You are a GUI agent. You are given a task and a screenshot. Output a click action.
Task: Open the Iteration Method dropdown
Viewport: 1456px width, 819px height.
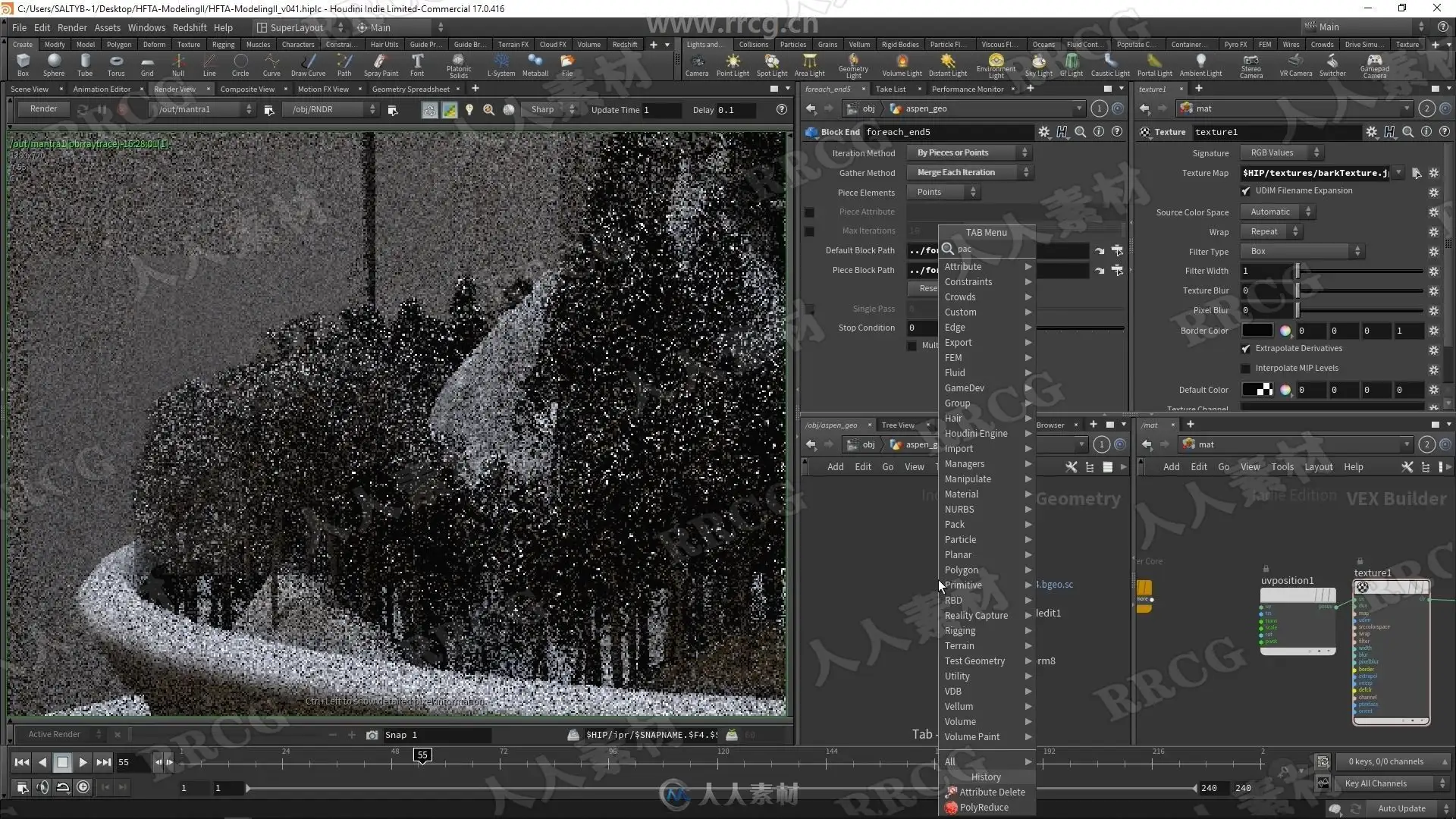coord(969,153)
